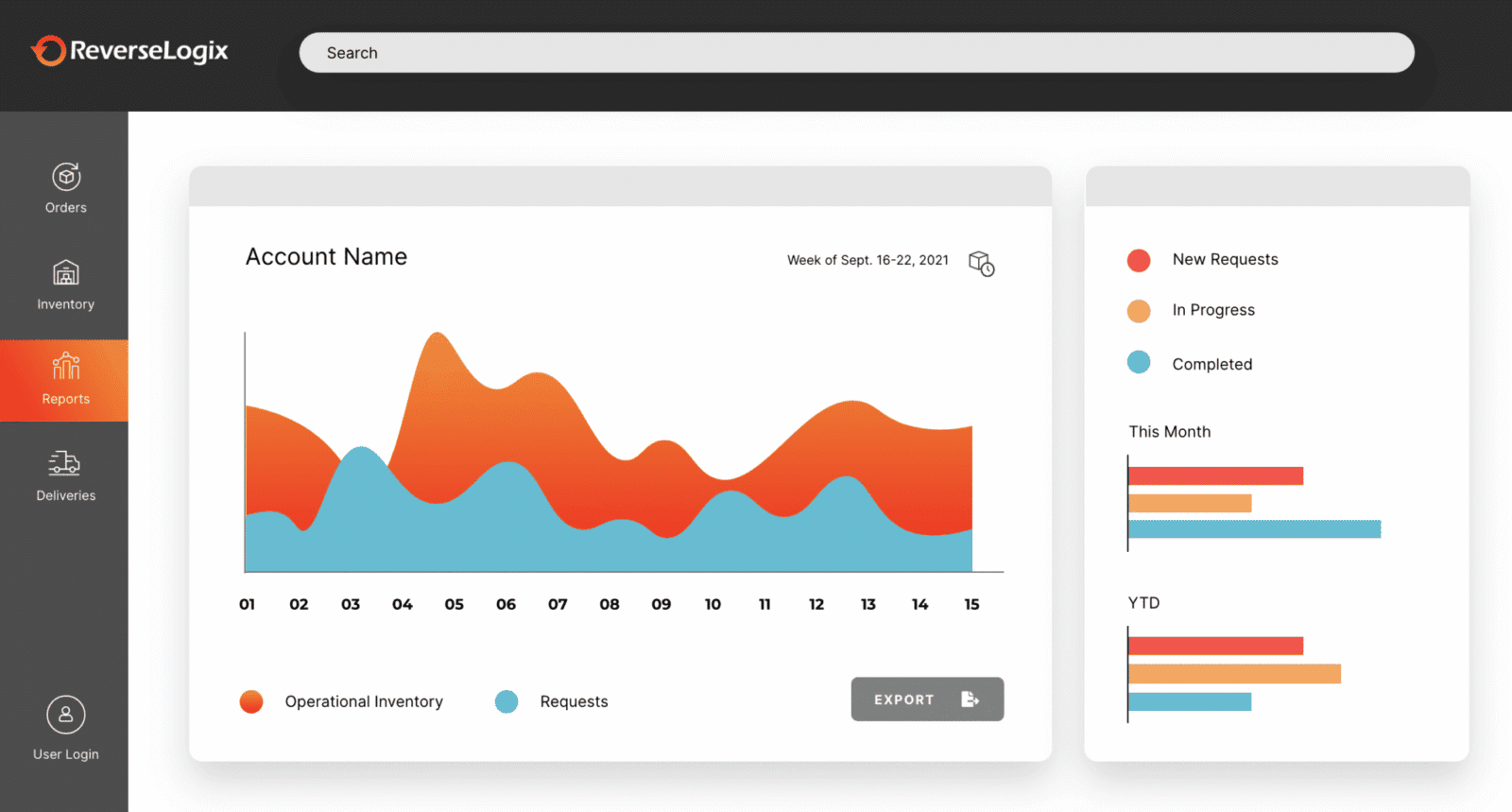Image resolution: width=1512 pixels, height=812 pixels.
Task: Click the 01 axis label
Action: click(247, 604)
